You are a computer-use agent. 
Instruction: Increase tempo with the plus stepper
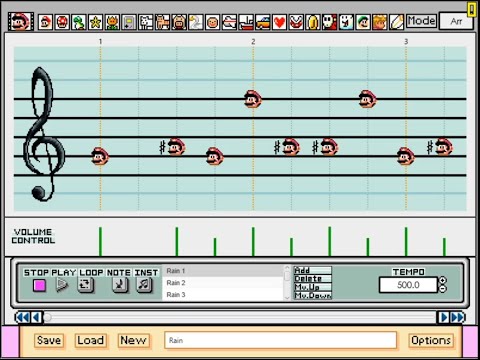[x=443, y=280]
